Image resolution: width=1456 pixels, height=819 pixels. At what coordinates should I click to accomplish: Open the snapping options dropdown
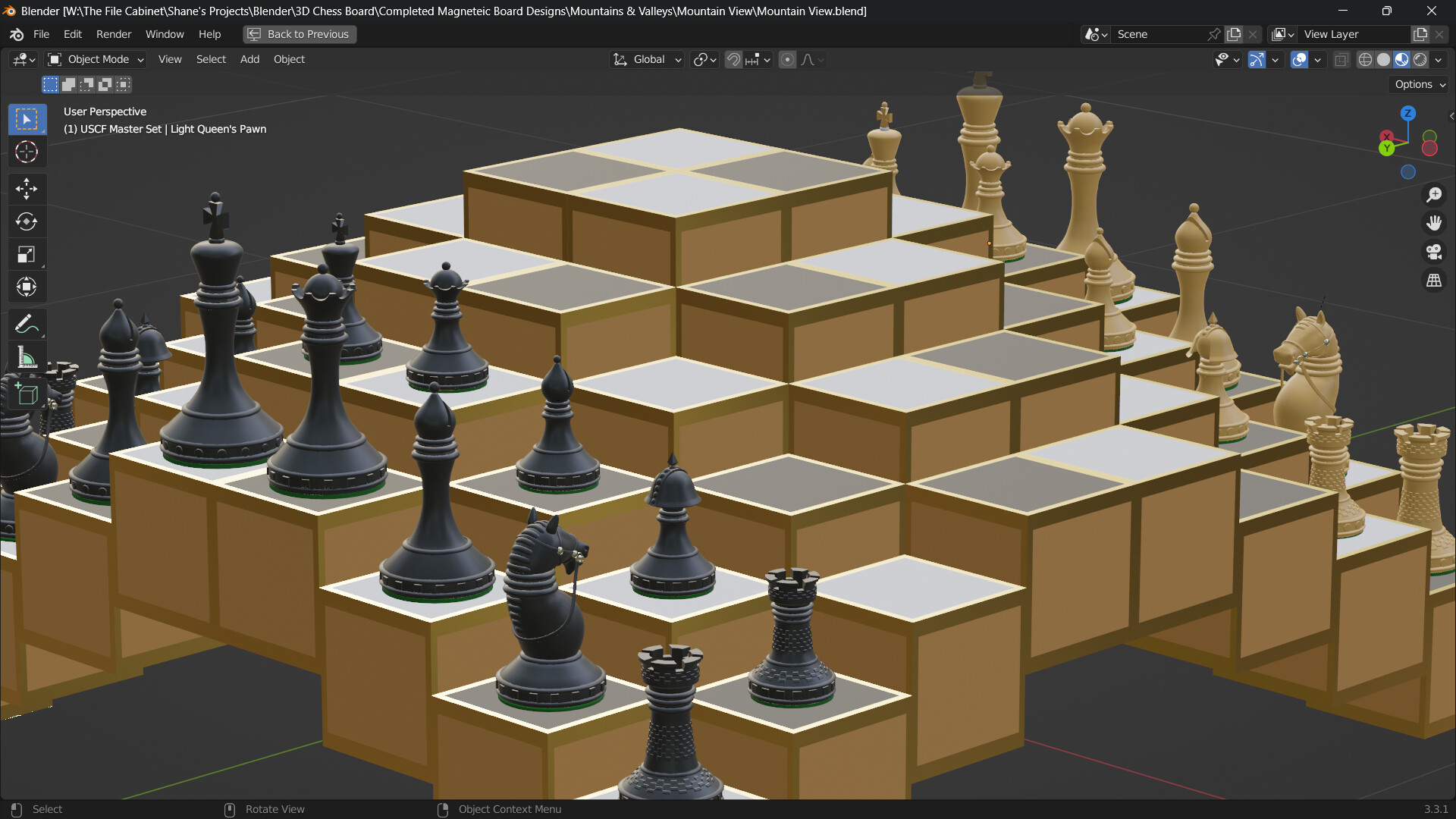pos(758,59)
